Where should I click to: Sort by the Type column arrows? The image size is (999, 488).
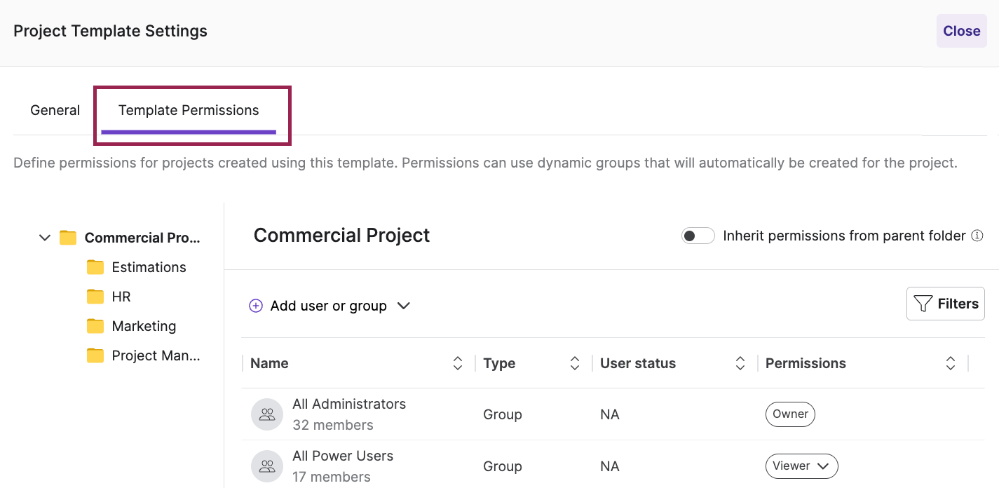click(x=575, y=363)
